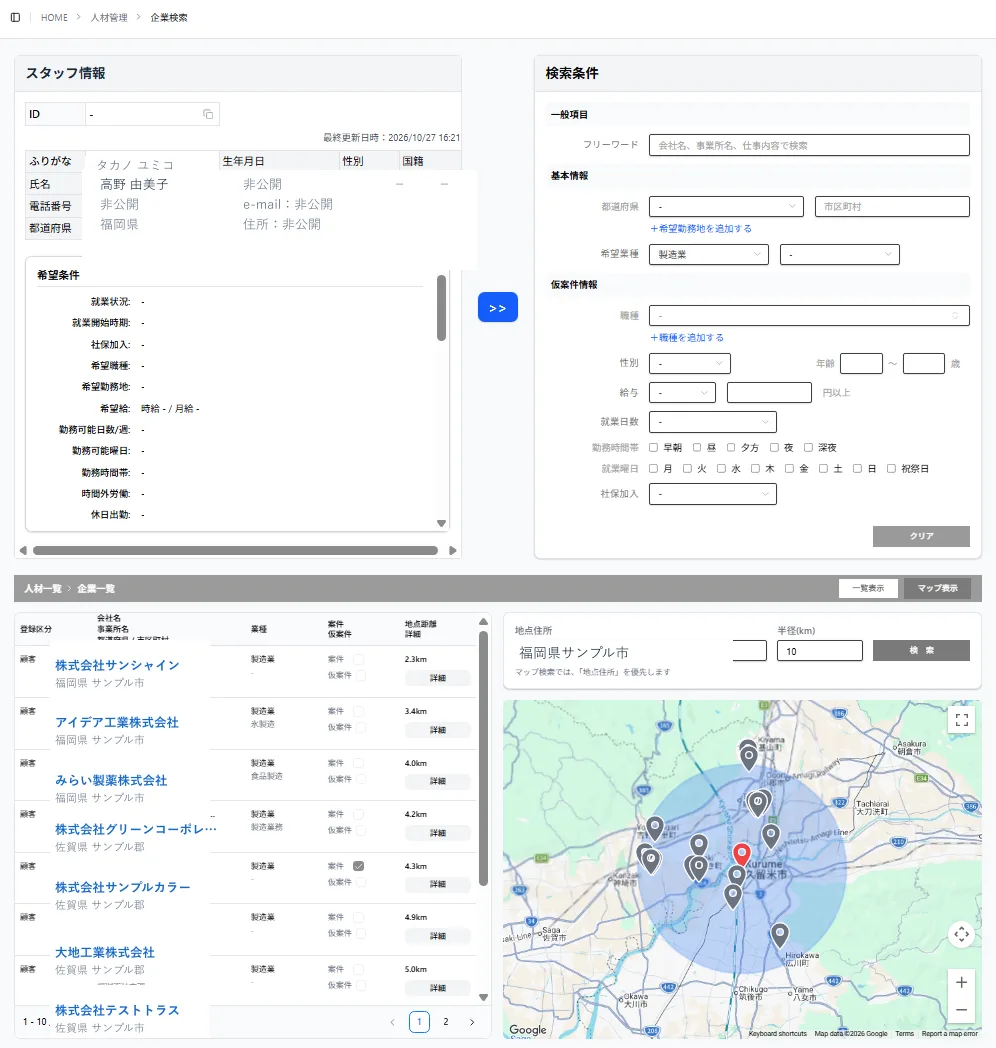The image size is (996, 1048).
Task: Open みらい製薬株式会社 company link
Action: [111, 780]
